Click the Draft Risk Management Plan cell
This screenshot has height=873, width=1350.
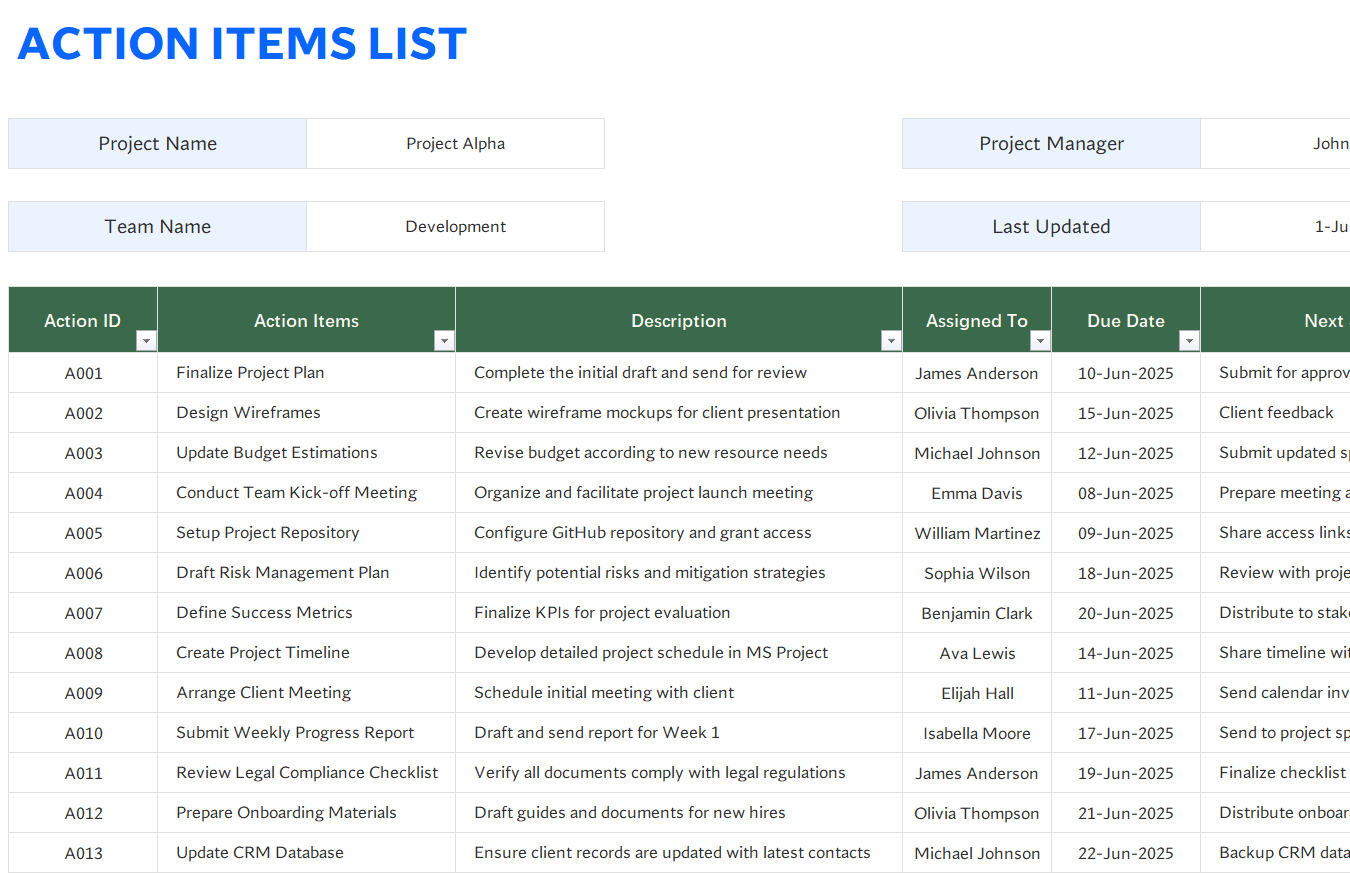point(306,573)
